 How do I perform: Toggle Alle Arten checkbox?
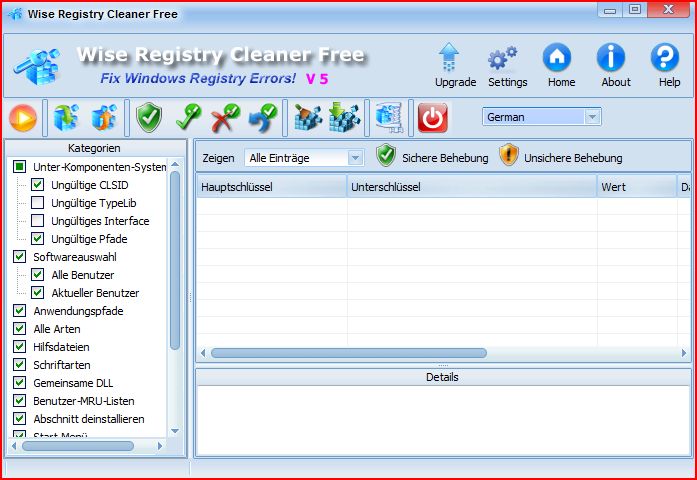coord(20,329)
